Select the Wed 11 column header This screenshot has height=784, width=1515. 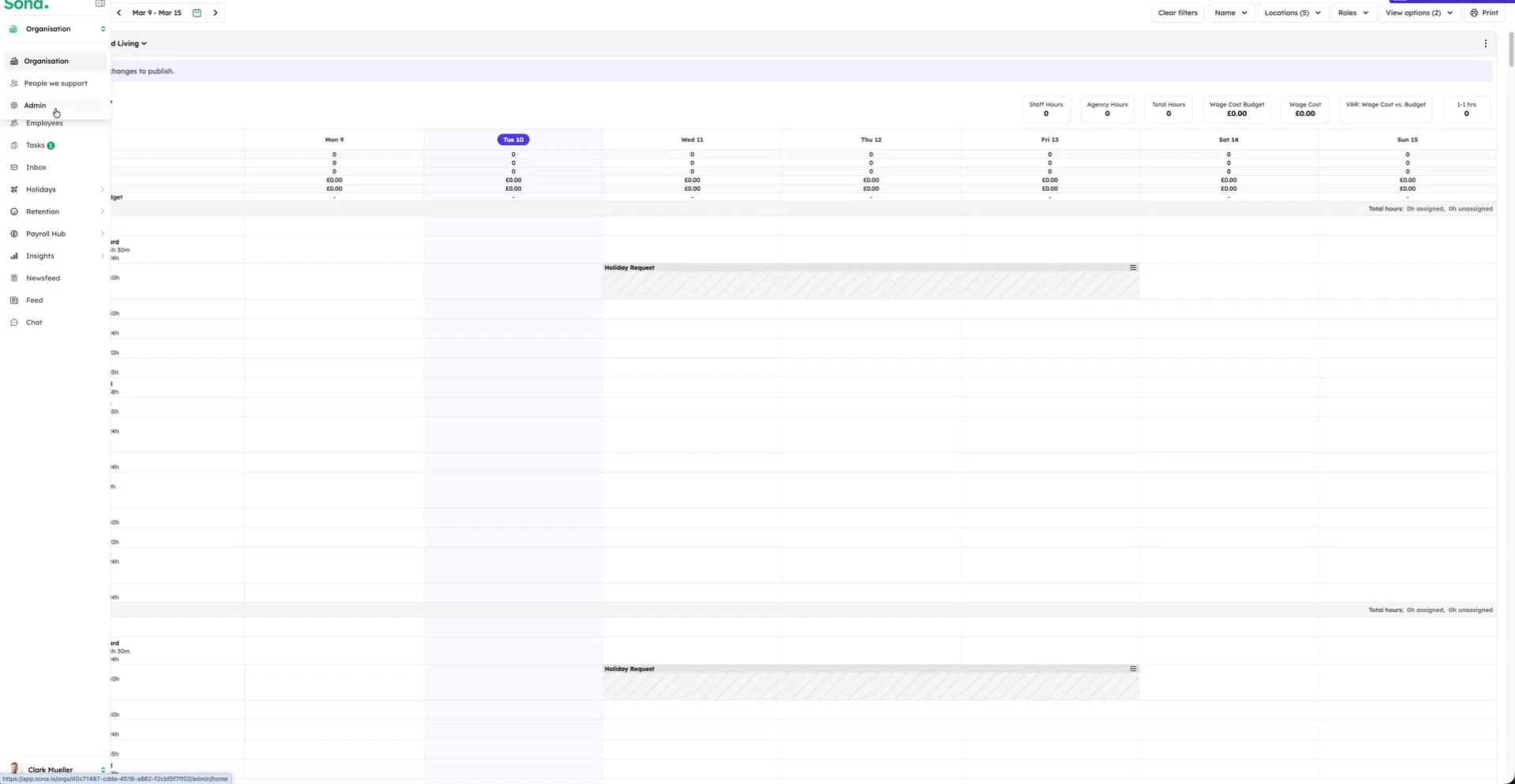click(x=692, y=140)
